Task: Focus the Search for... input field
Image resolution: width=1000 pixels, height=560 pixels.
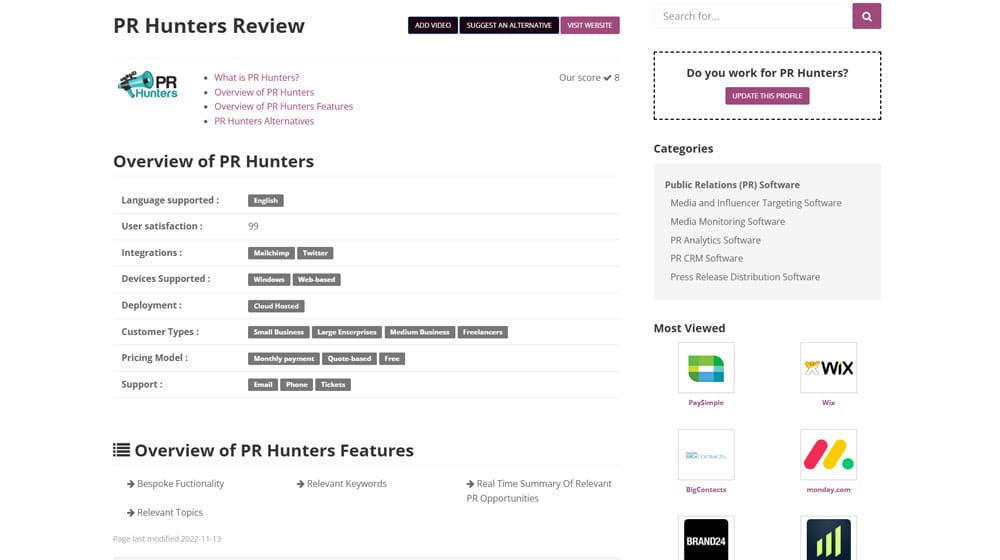Action: click(753, 16)
